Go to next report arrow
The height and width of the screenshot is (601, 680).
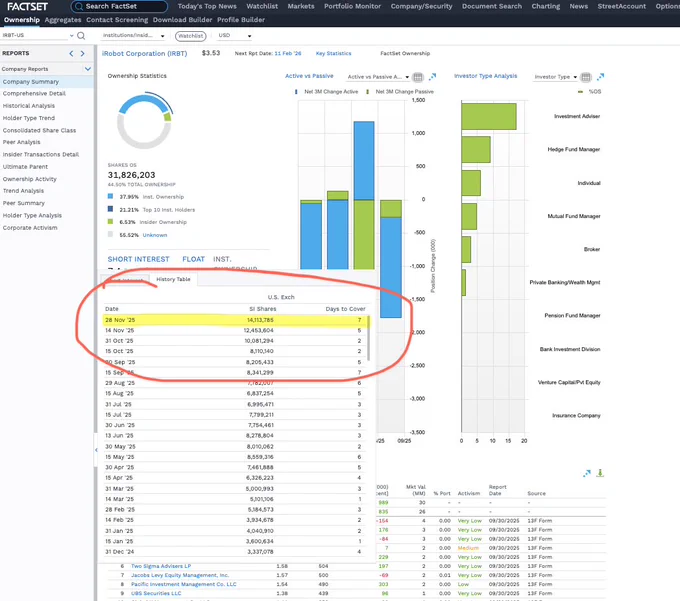click(x=82, y=53)
